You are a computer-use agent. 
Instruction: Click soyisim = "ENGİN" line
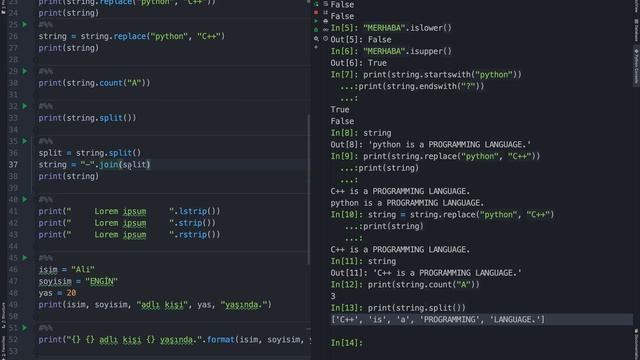click(x=78, y=281)
